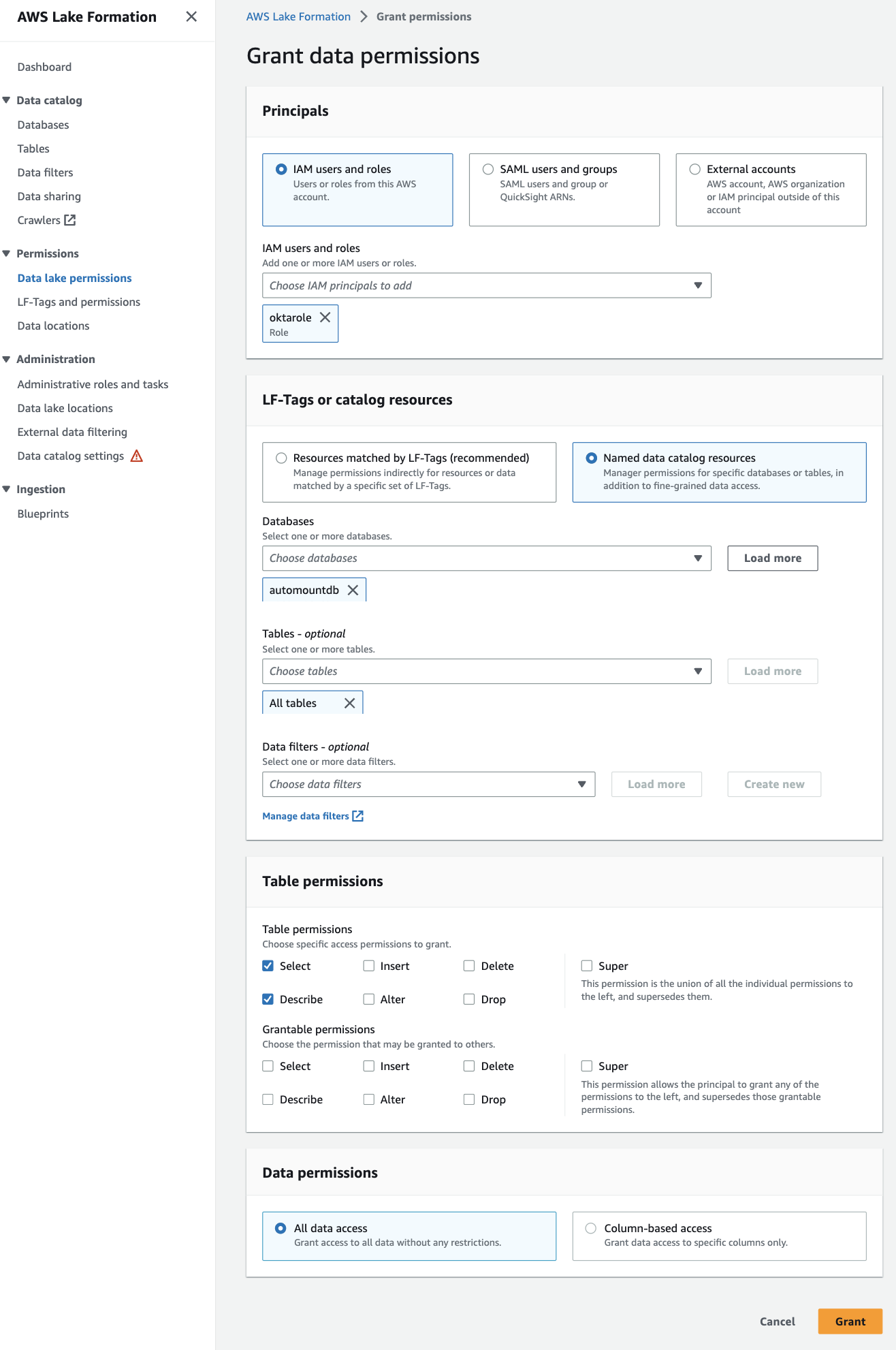Remove the All tables chip

[x=349, y=703]
